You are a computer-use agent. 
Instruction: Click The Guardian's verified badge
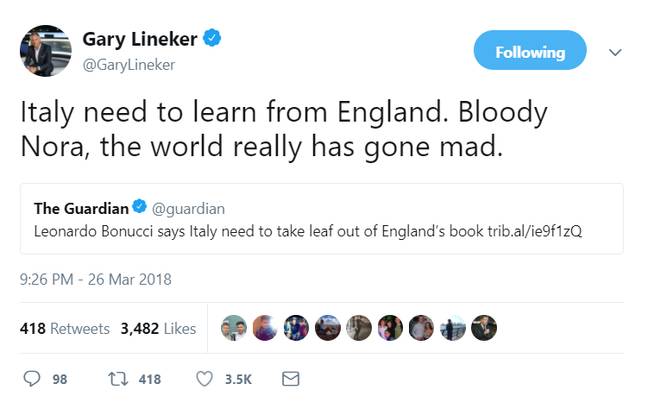140,206
